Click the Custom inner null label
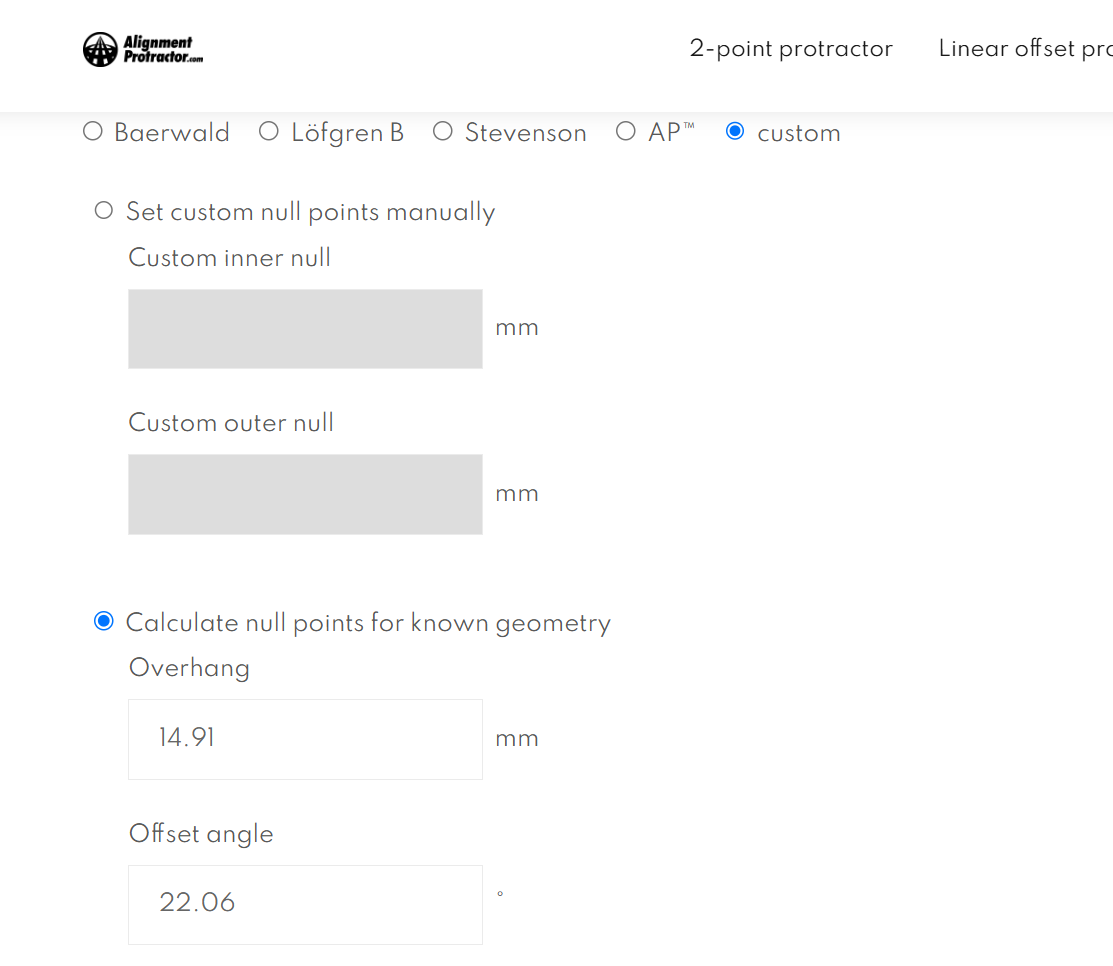The height and width of the screenshot is (966, 1113). (x=229, y=258)
